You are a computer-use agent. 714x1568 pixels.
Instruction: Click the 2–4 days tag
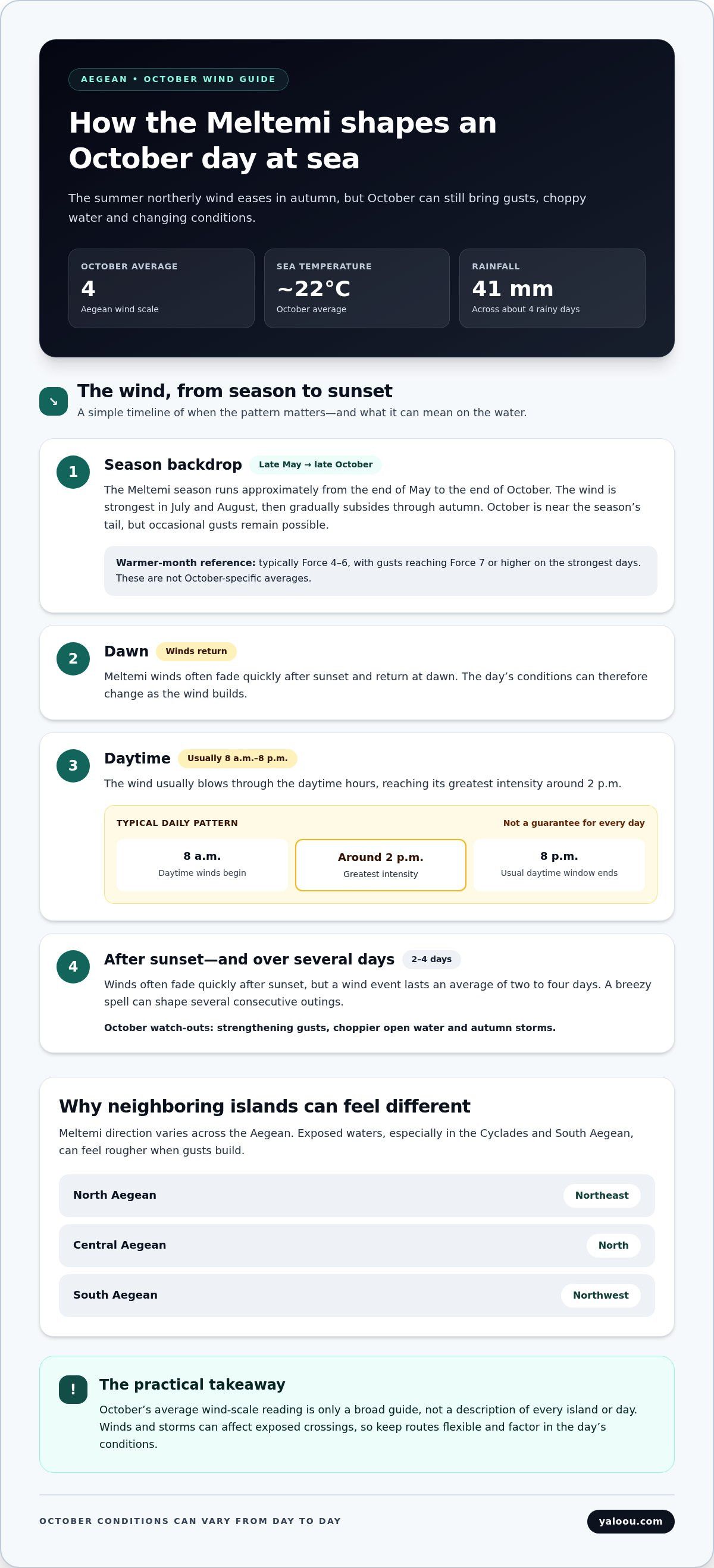(431, 959)
